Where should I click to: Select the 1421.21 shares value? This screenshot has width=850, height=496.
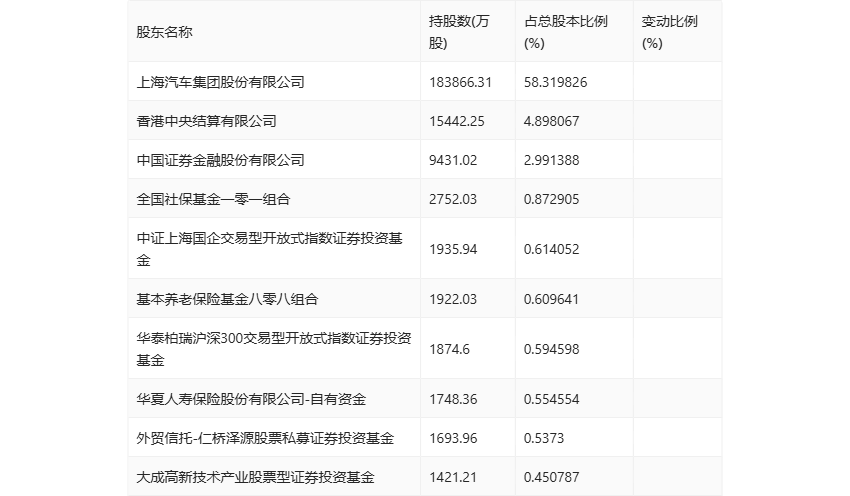click(453, 477)
